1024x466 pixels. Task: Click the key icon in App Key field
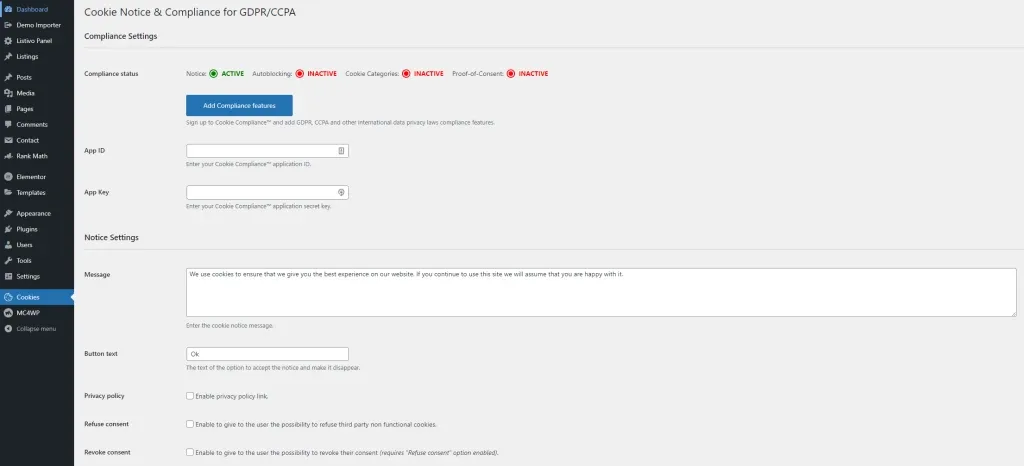[341, 193]
